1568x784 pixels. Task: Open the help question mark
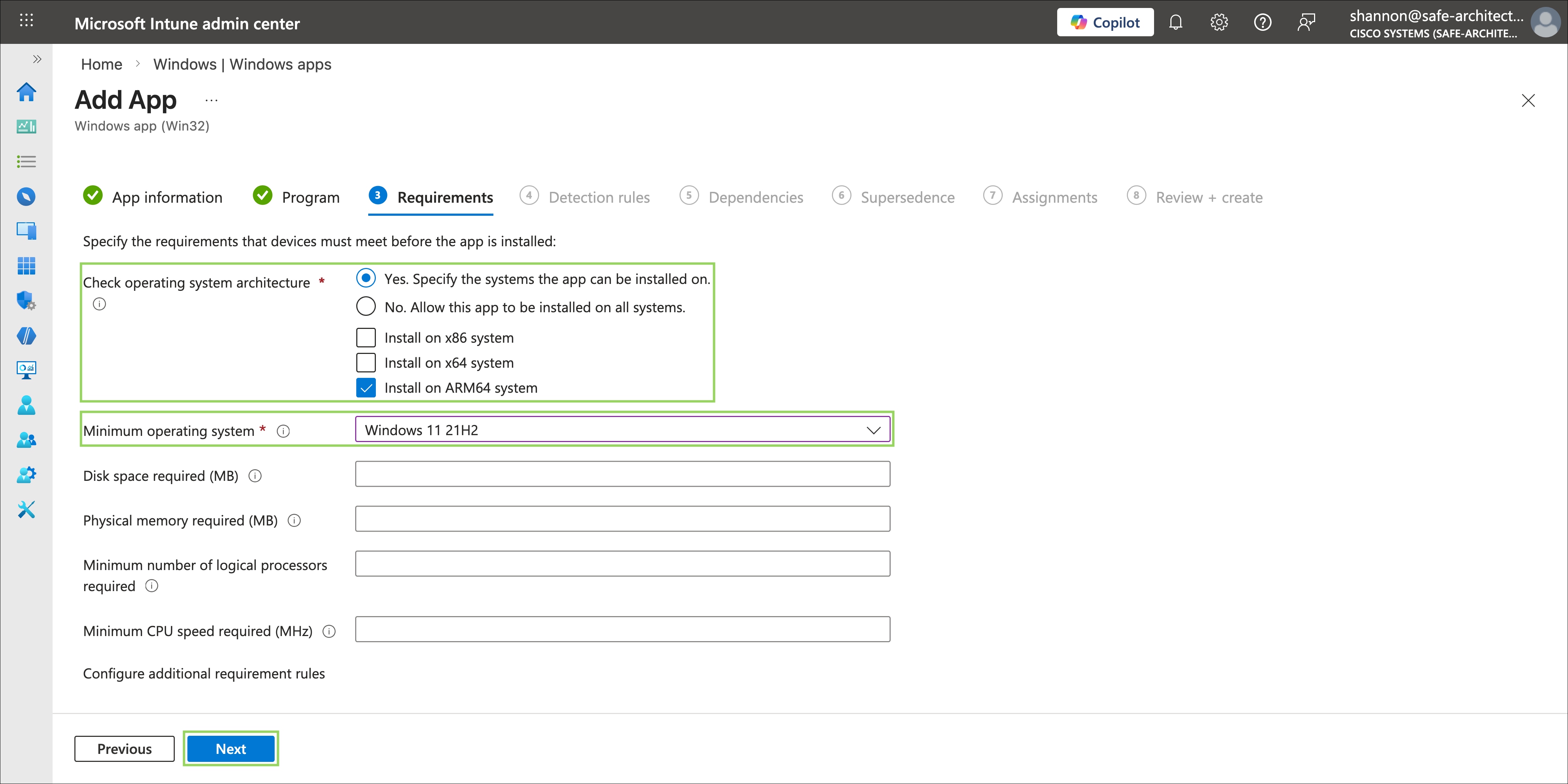[x=1263, y=22]
